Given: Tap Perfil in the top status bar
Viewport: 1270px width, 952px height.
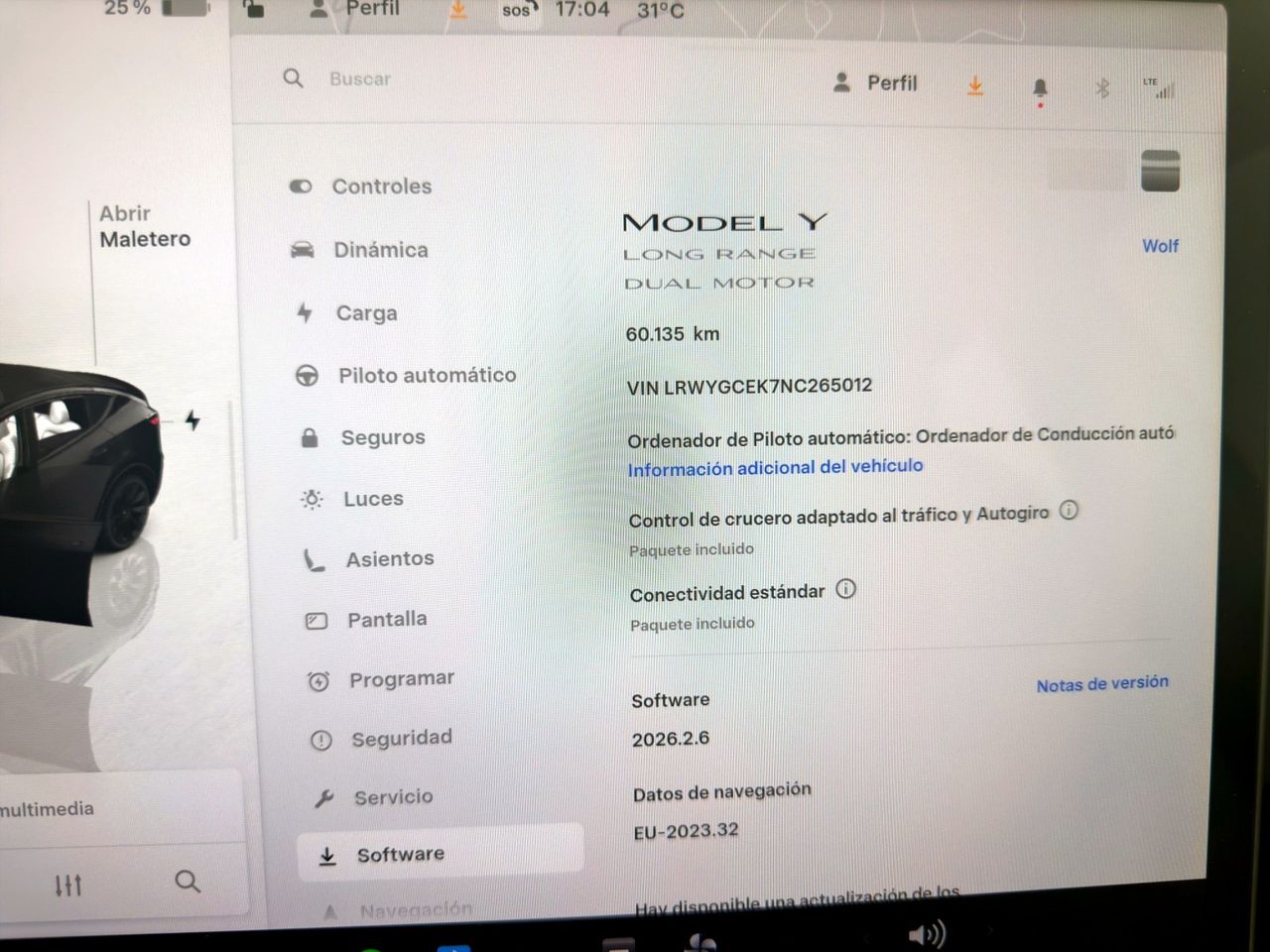Looking at the screenshot, I should point(355,9).
